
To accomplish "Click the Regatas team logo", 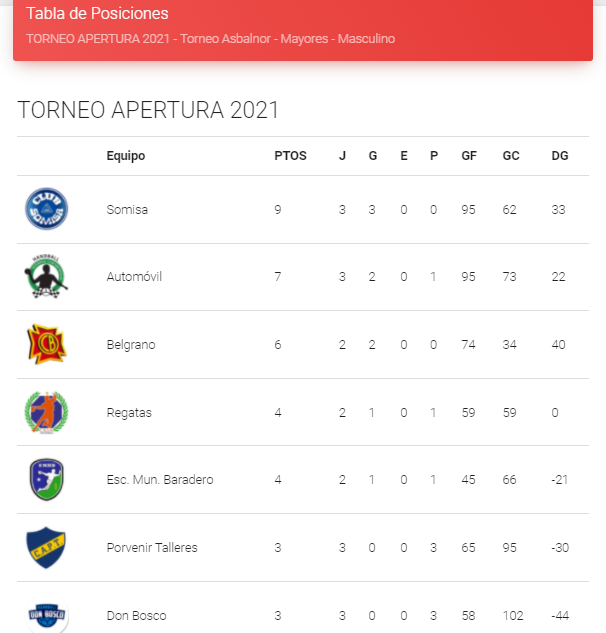I will click(46, 412).
